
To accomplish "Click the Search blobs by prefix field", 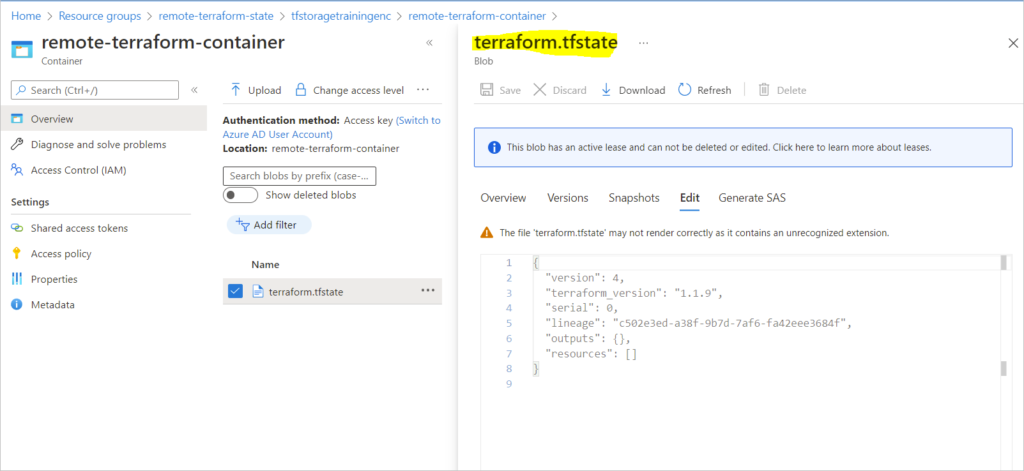I will pos(300,176).
